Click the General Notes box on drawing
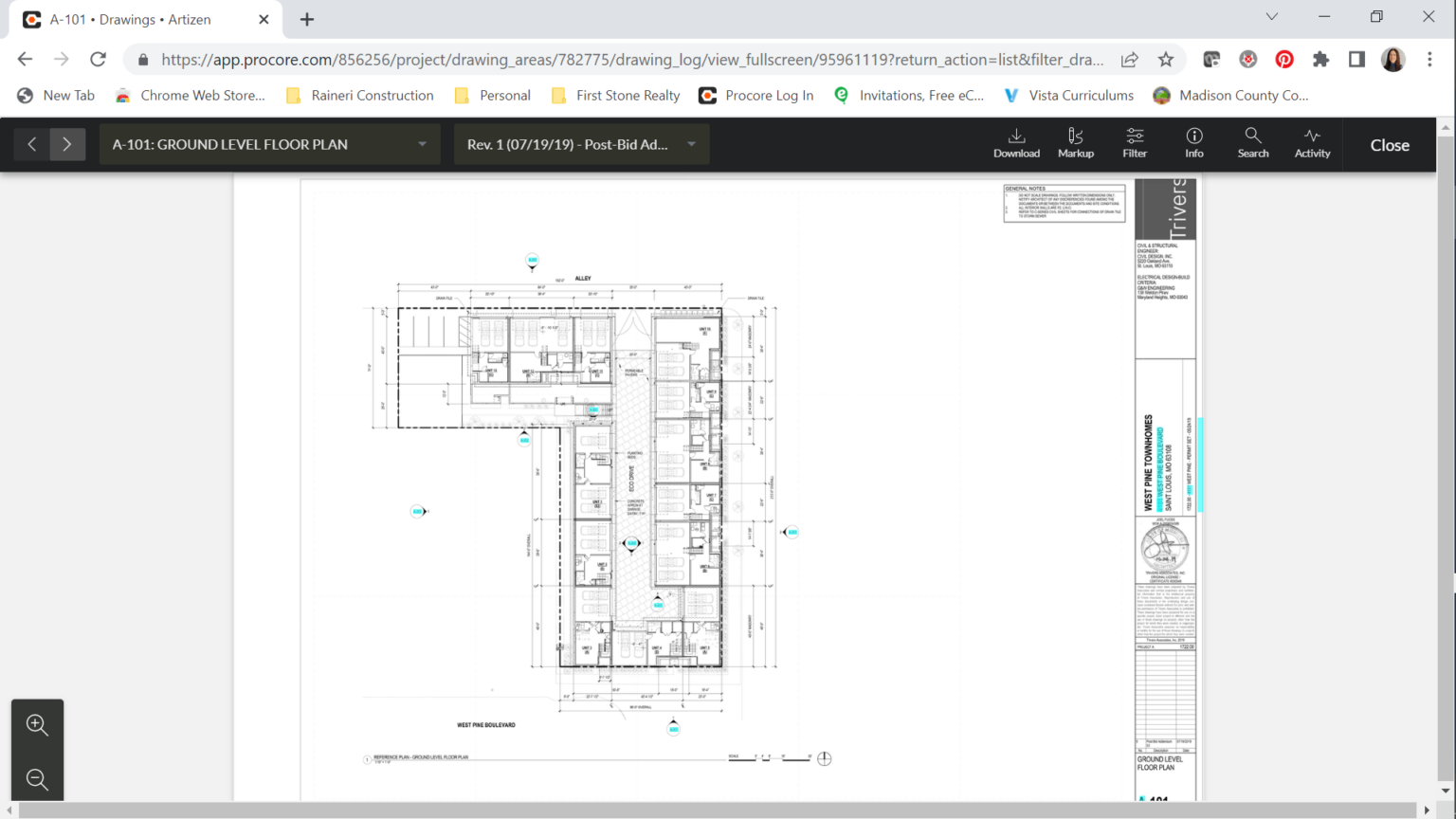The image size is (1456, 819). [1065, 203]
